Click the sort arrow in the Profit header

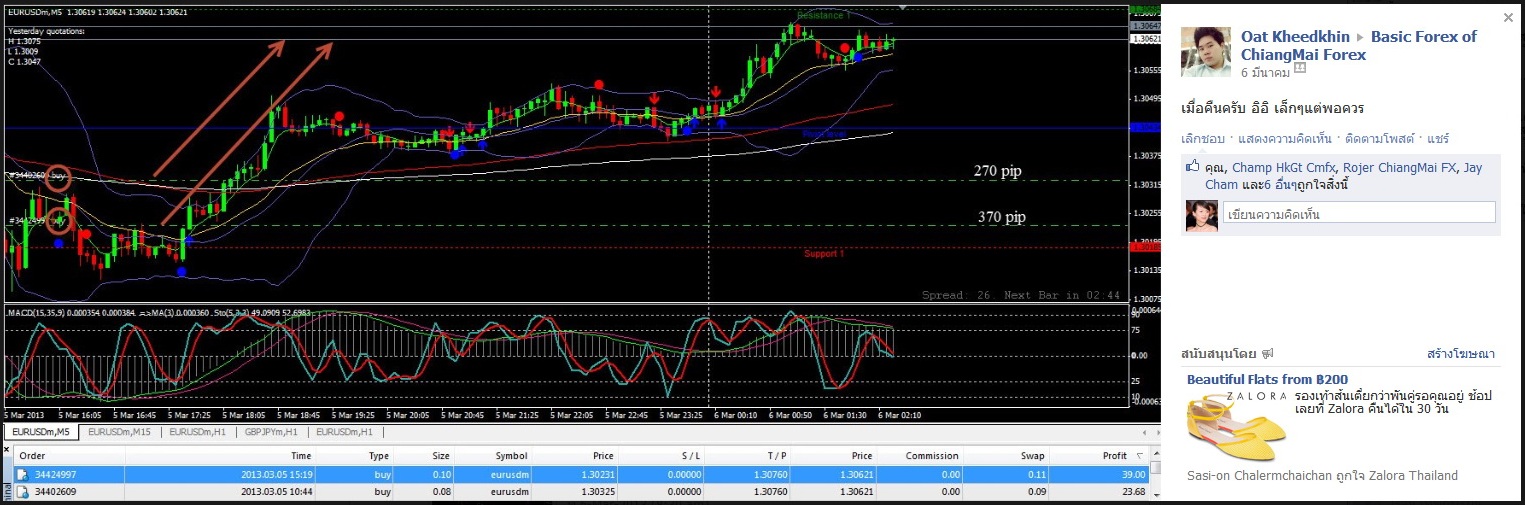(x=1140, y=456)
